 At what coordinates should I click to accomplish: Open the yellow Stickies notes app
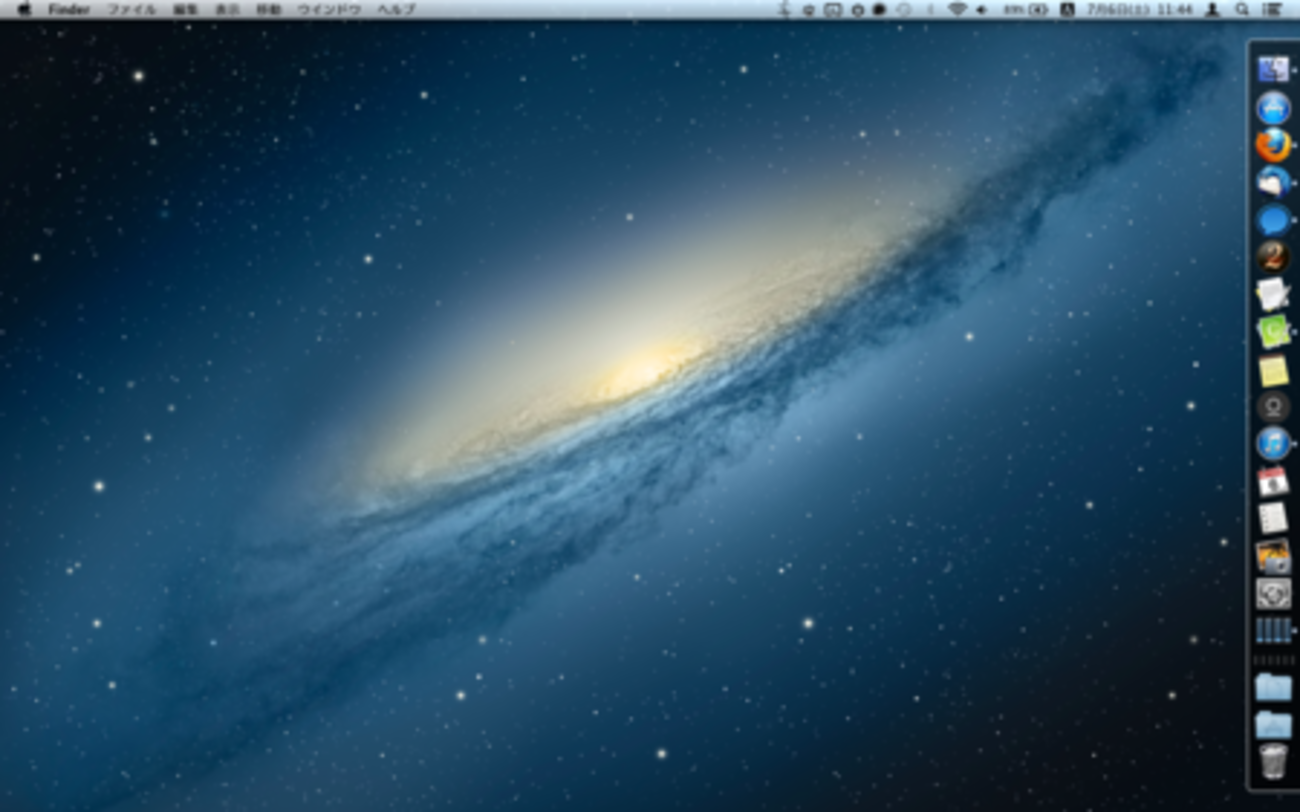coord(1272,370)
